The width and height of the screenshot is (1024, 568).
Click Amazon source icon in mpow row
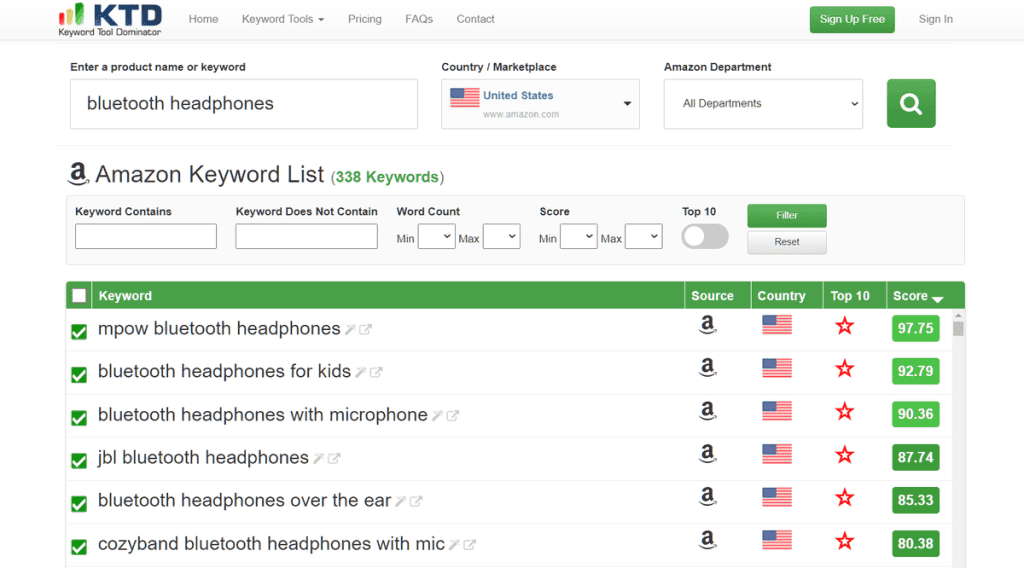(x=707, y=324)
